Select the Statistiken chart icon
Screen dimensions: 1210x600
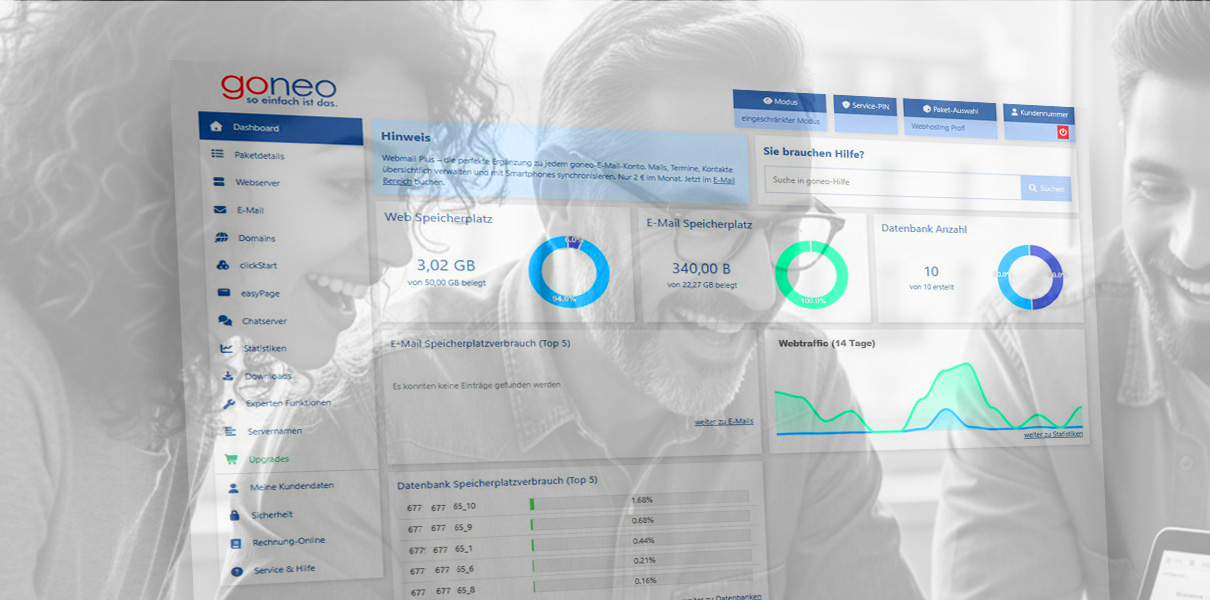coord(226,348)
